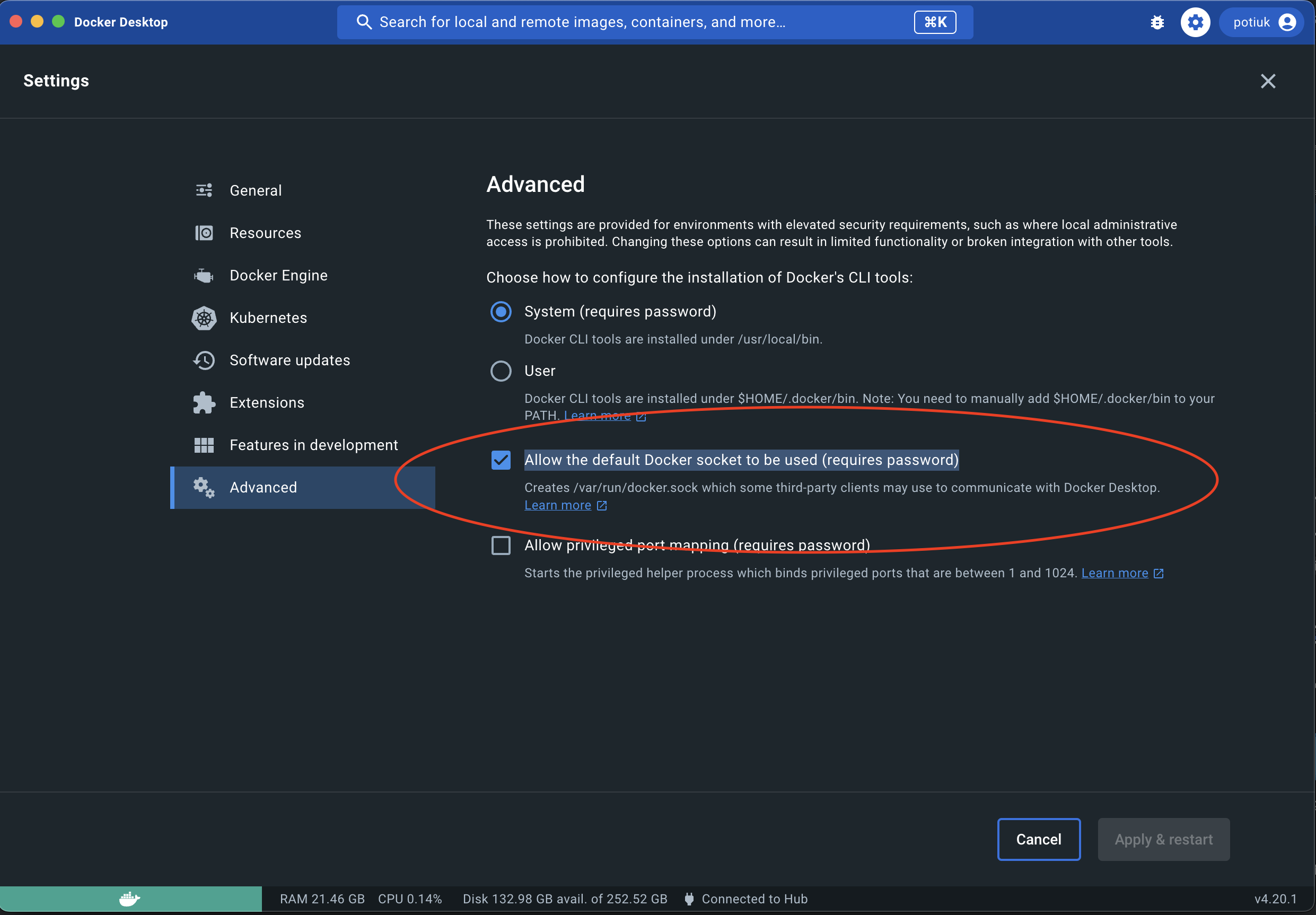Navigate to Software updates settings
This screenshot has height=915, width=1316.
[x=290, y=360]
